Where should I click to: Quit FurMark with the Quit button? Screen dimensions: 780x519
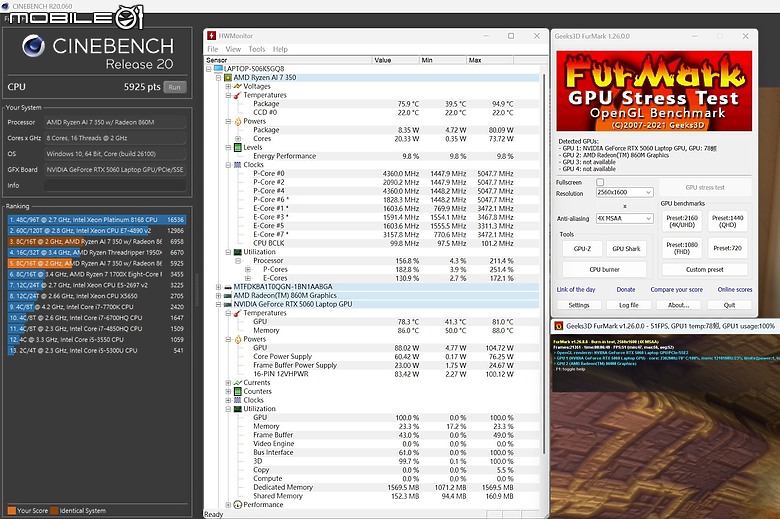(729, 305)
